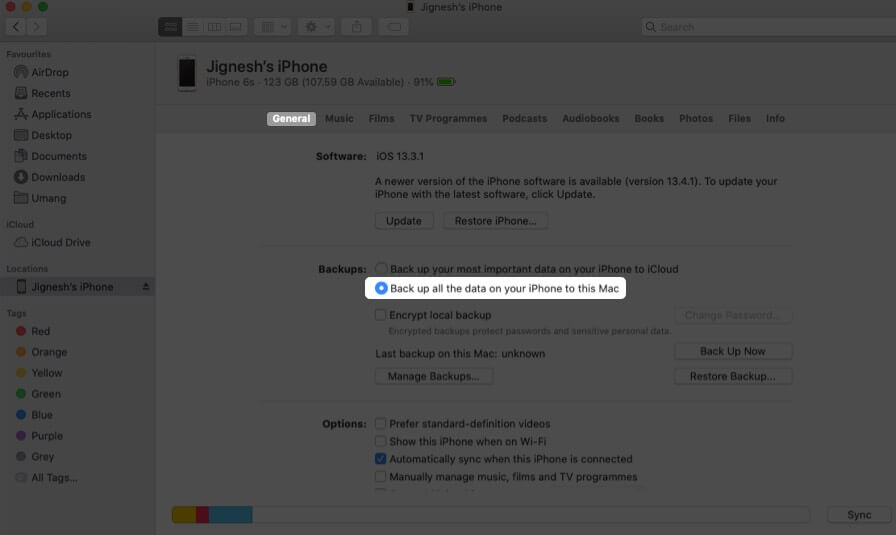Select back up to this Mac option
Image resolution: width=896 pixels, height=535 pixels.
tap(381, 288)
